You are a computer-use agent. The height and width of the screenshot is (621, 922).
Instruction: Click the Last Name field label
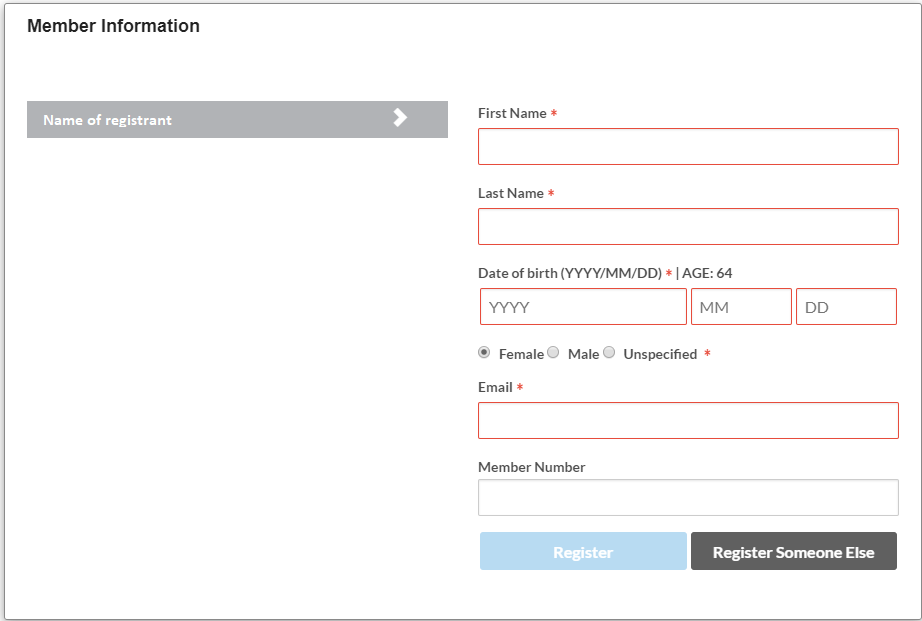click(510, 194)
